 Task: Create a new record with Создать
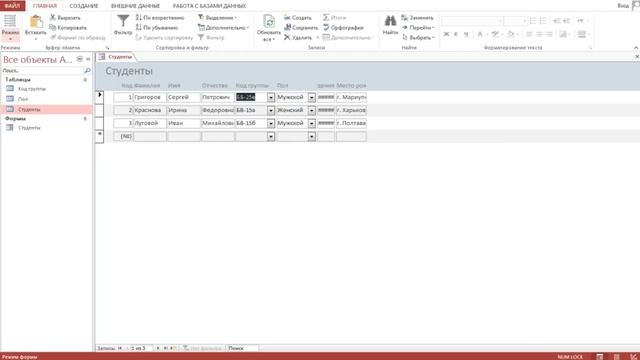coord(298,18)
